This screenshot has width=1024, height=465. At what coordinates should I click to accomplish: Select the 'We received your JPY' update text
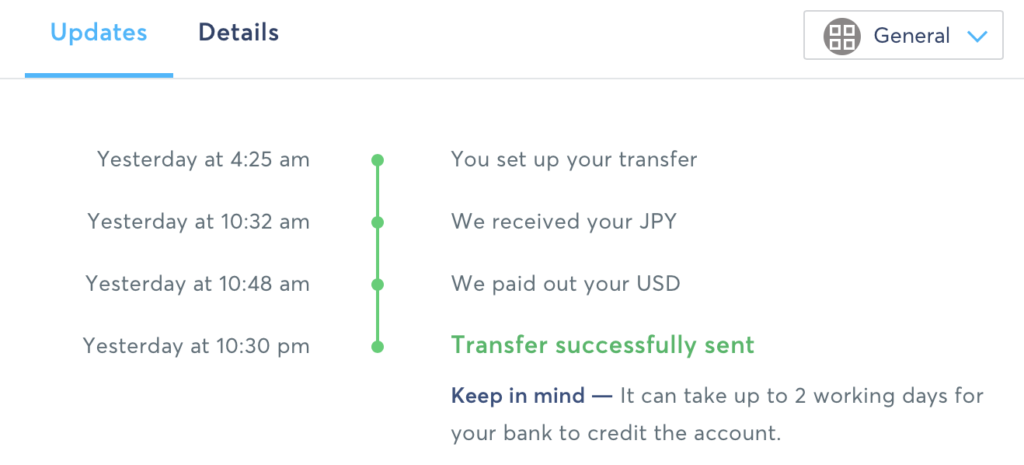pos(563,221)
